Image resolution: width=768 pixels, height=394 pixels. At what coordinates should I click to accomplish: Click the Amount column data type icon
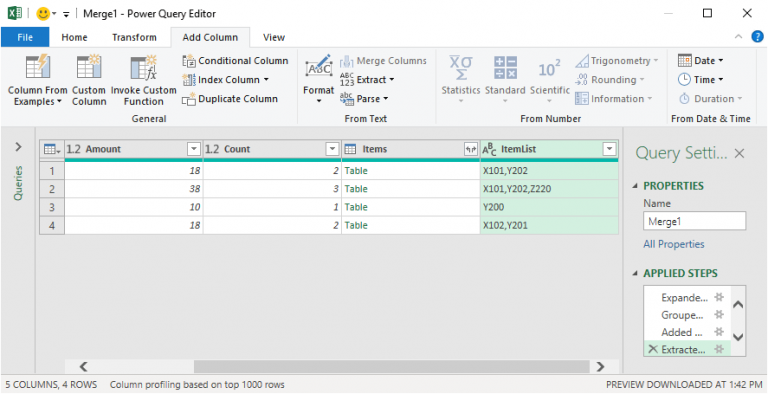(73, 149)
